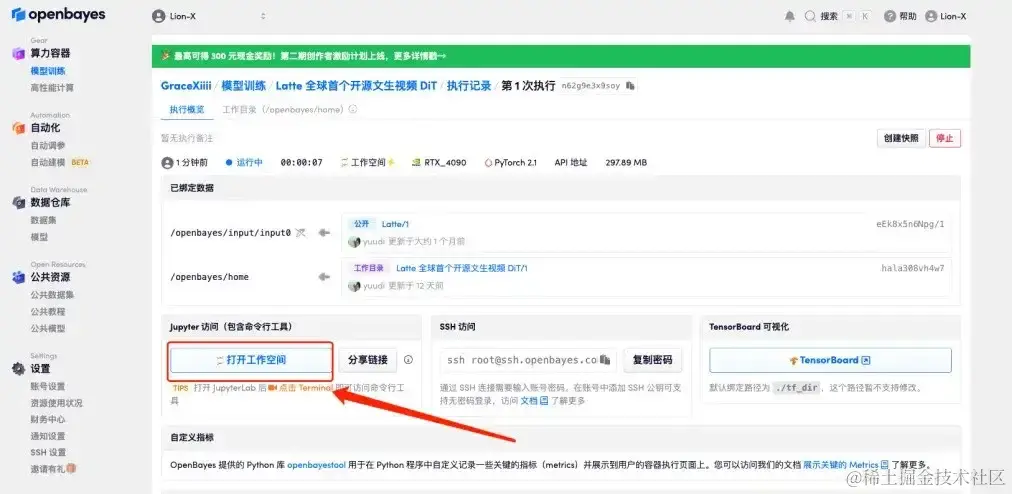Click the doc icon next to 文档 link

[x=544, y=400]
